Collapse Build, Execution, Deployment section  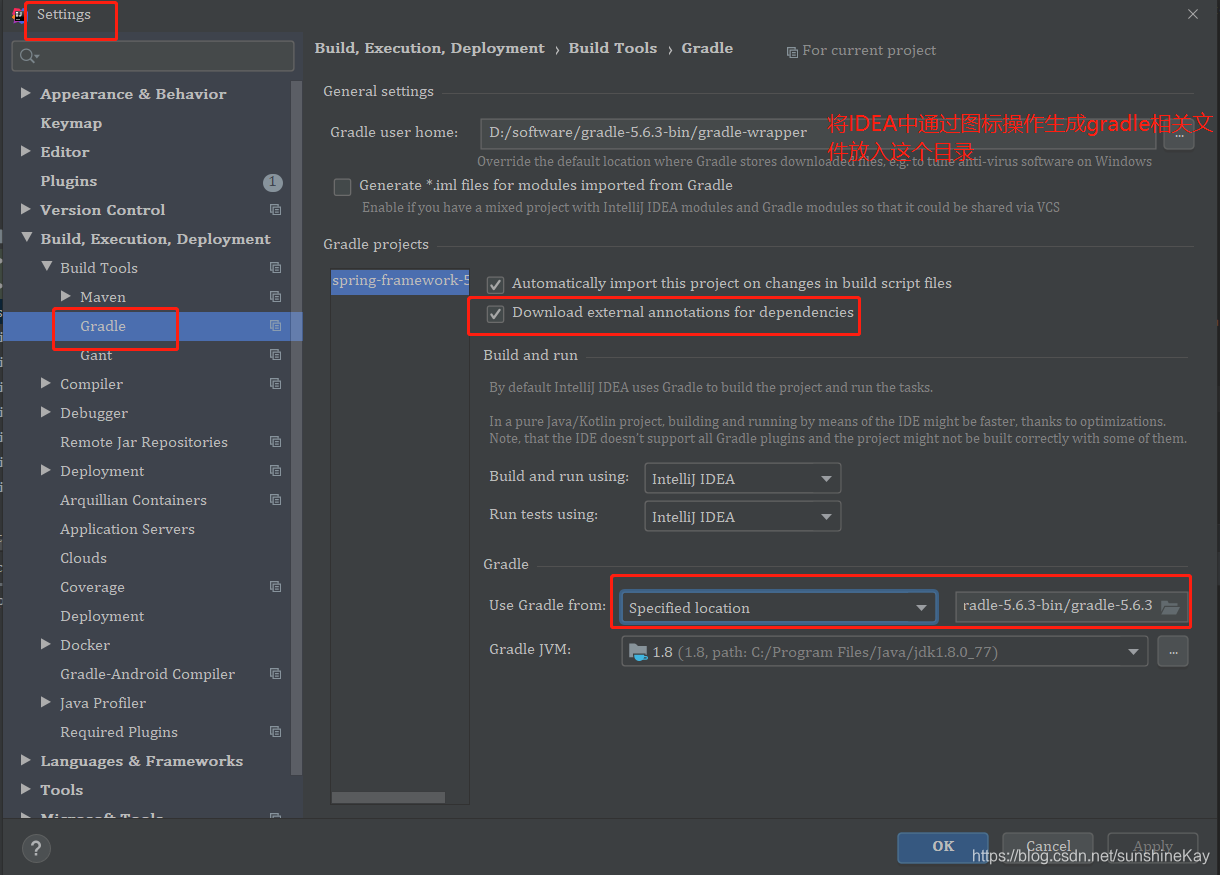(26, 239)
